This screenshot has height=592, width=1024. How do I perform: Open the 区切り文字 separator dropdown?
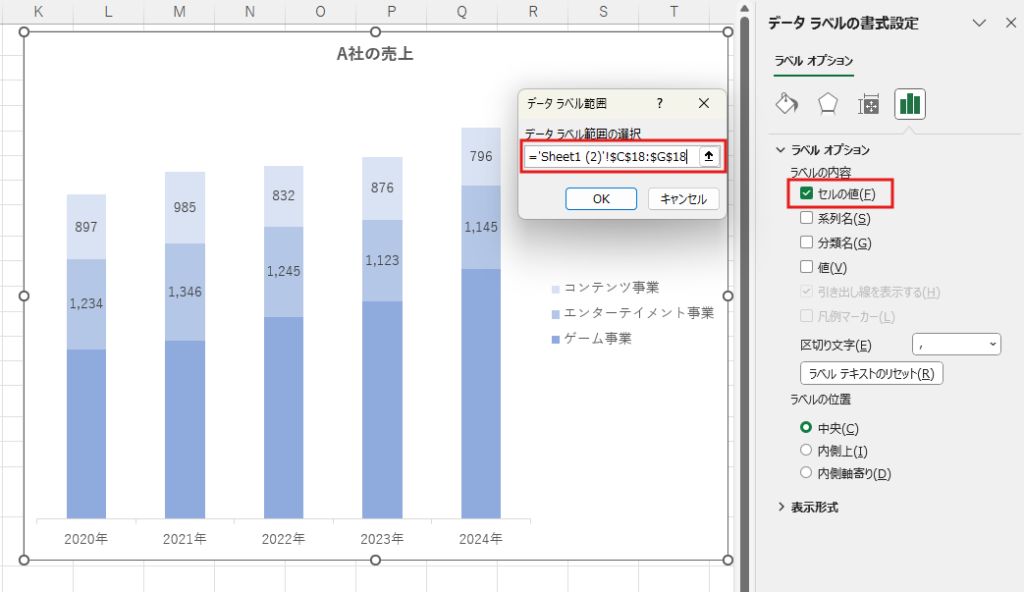[x=956, y=344]
